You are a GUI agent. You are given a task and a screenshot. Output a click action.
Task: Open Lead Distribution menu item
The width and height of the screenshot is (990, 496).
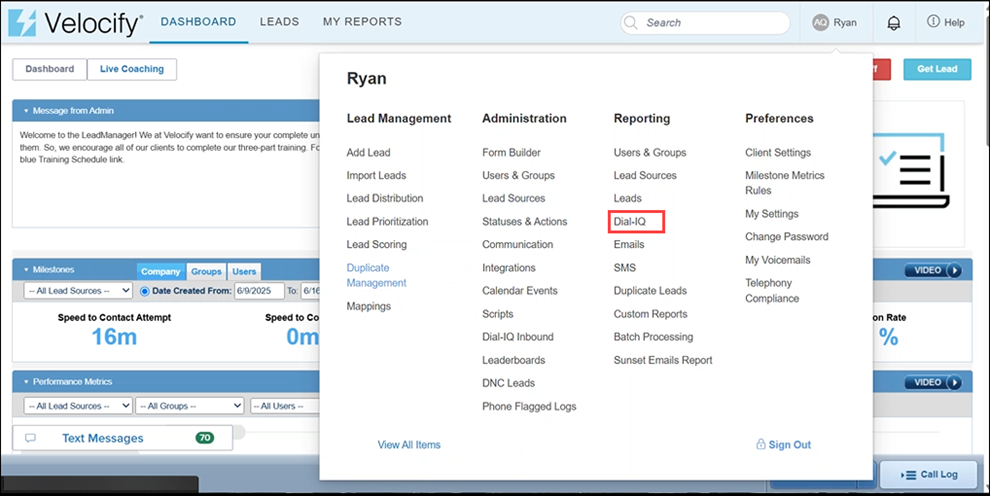[385, 198]
